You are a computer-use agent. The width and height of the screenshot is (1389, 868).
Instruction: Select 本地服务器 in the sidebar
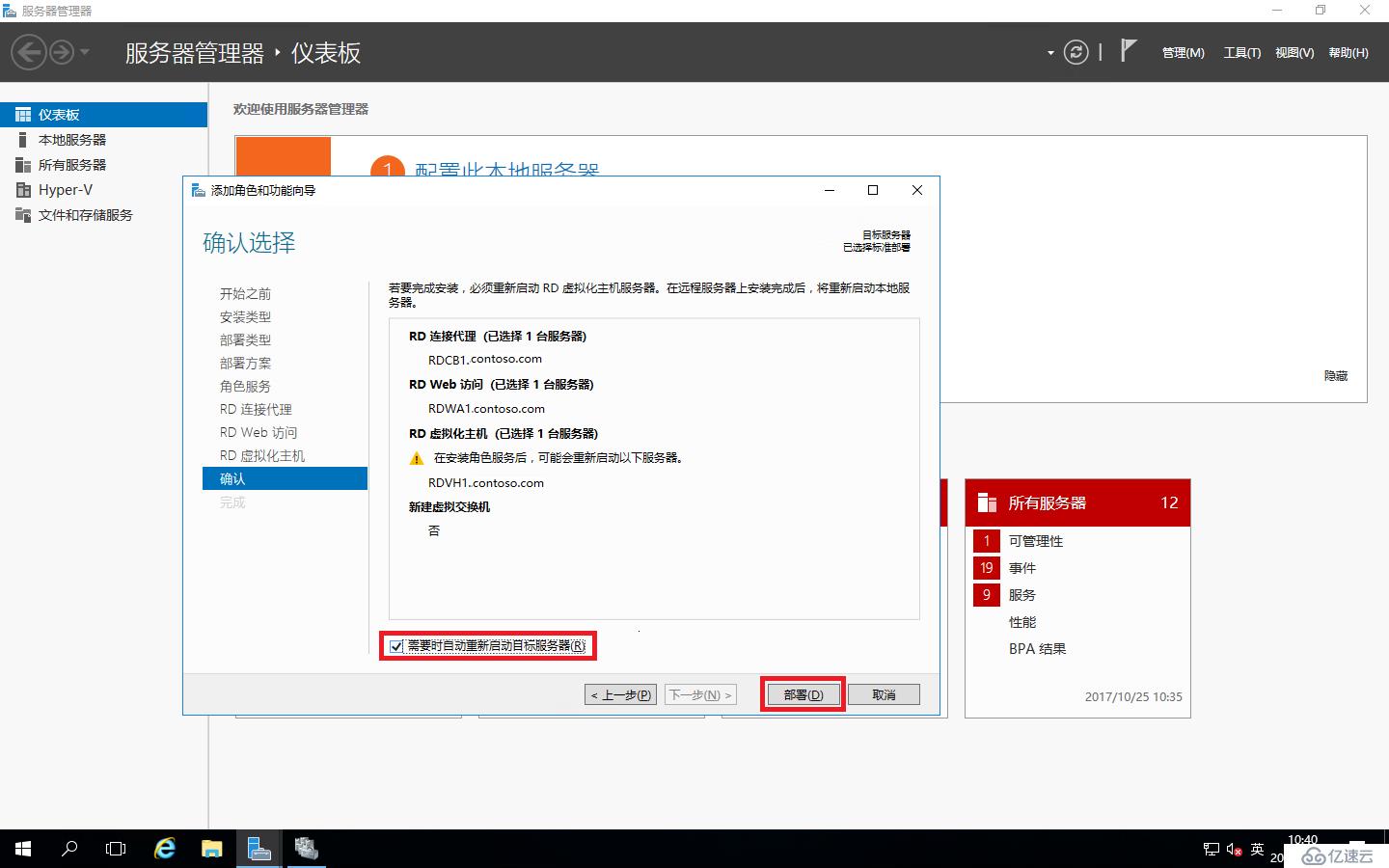coord(103,140)
